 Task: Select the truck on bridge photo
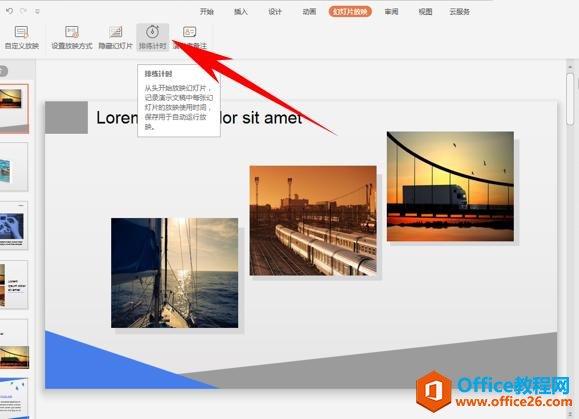pos(450,186)
